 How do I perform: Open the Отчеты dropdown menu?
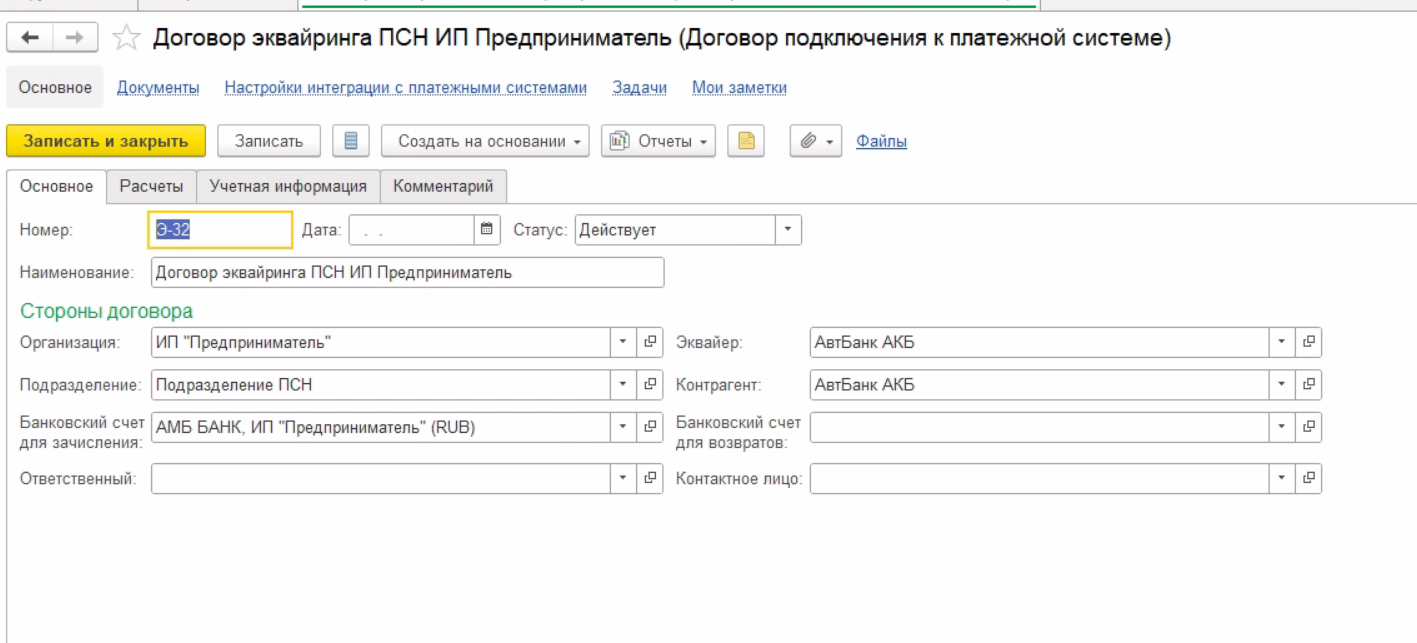(657, 141)
